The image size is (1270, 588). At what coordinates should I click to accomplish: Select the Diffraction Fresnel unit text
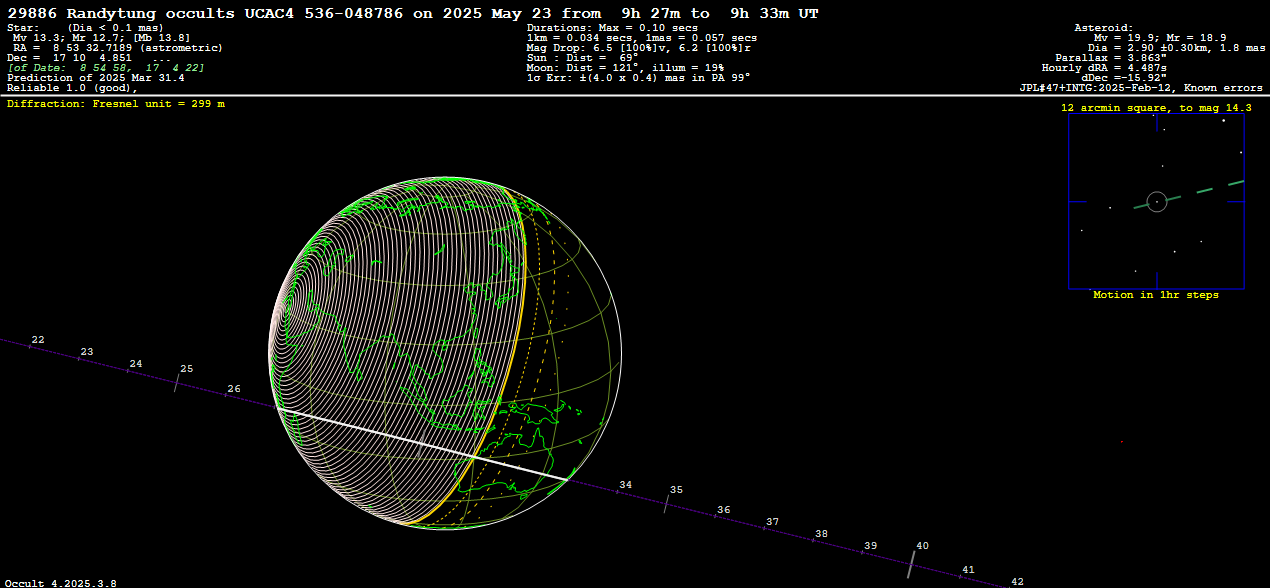116,104
